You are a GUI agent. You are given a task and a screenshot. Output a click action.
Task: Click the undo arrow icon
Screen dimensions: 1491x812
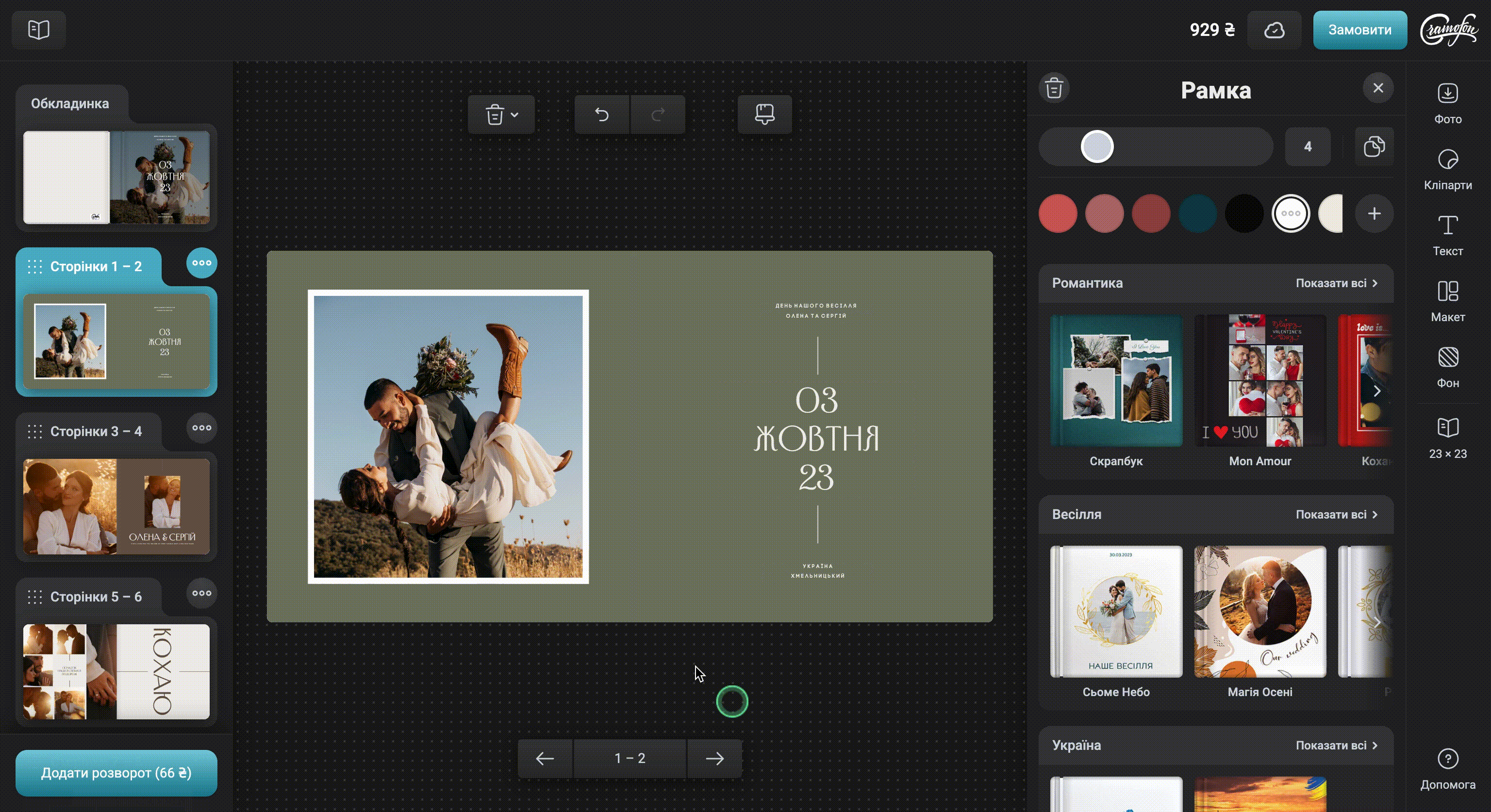coord(601,114)
